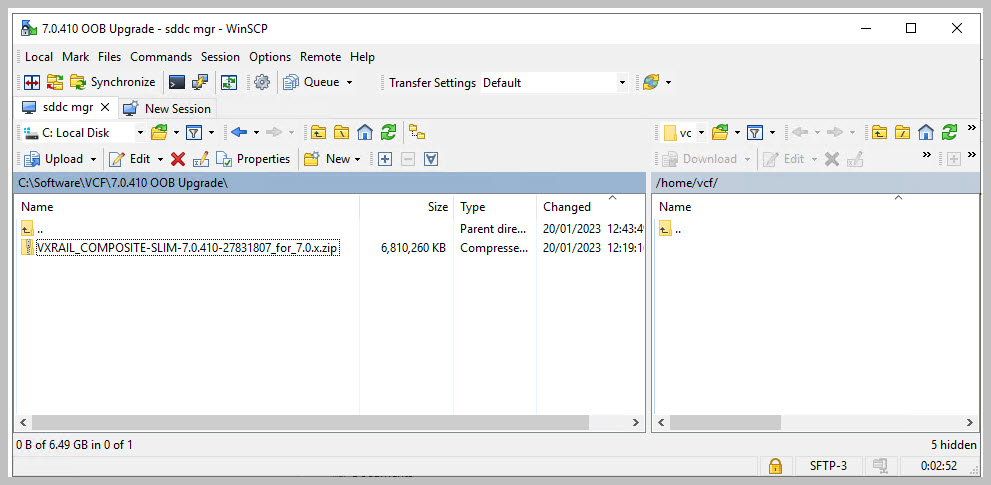The height and width of the screenshot is (485, 991).
Task: Refresh the remote /home/vcf/ panel
Action: 949,132
